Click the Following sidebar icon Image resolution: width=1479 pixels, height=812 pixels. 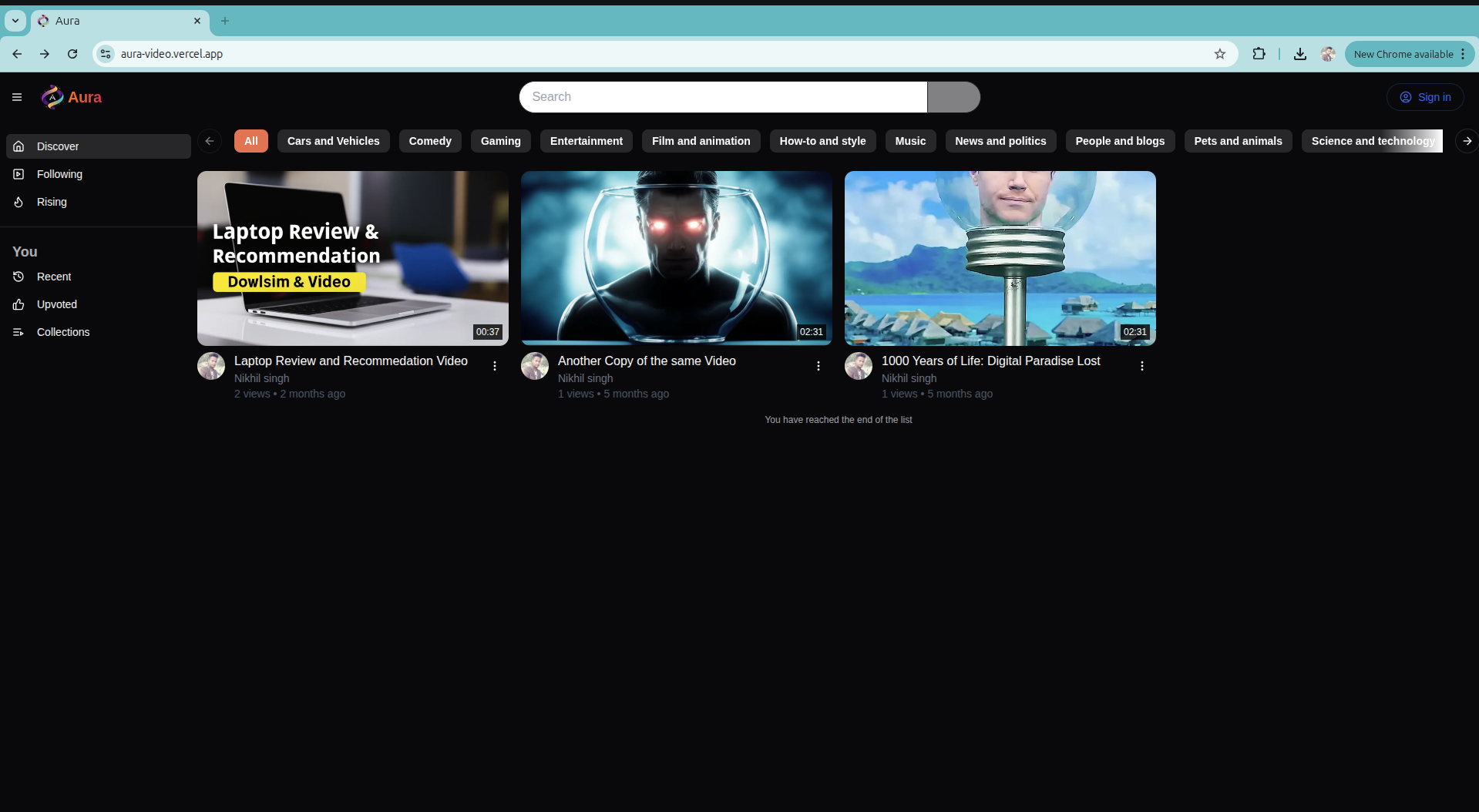coord(18,174)
